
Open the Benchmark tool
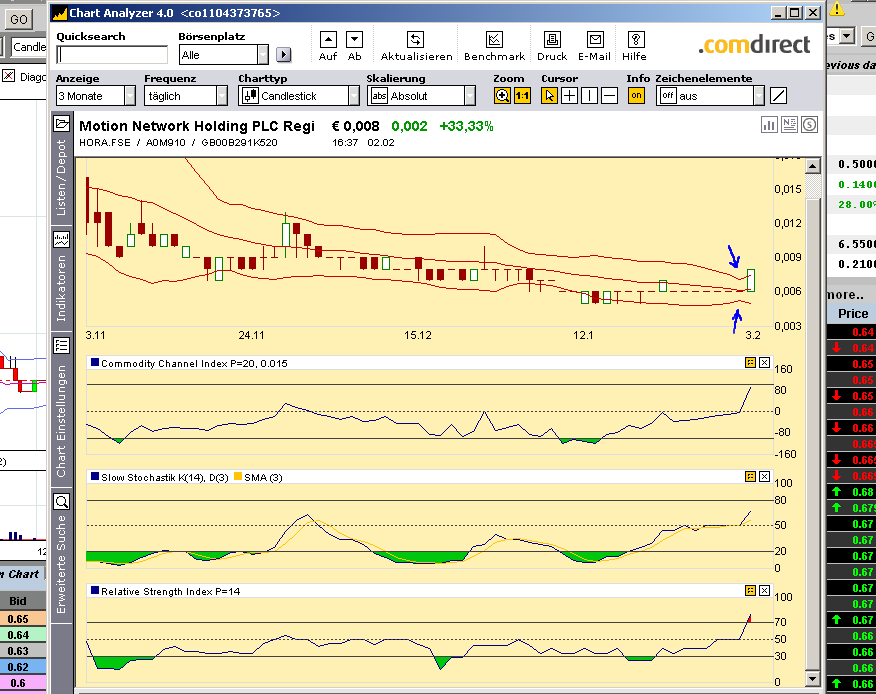[494, 40]
